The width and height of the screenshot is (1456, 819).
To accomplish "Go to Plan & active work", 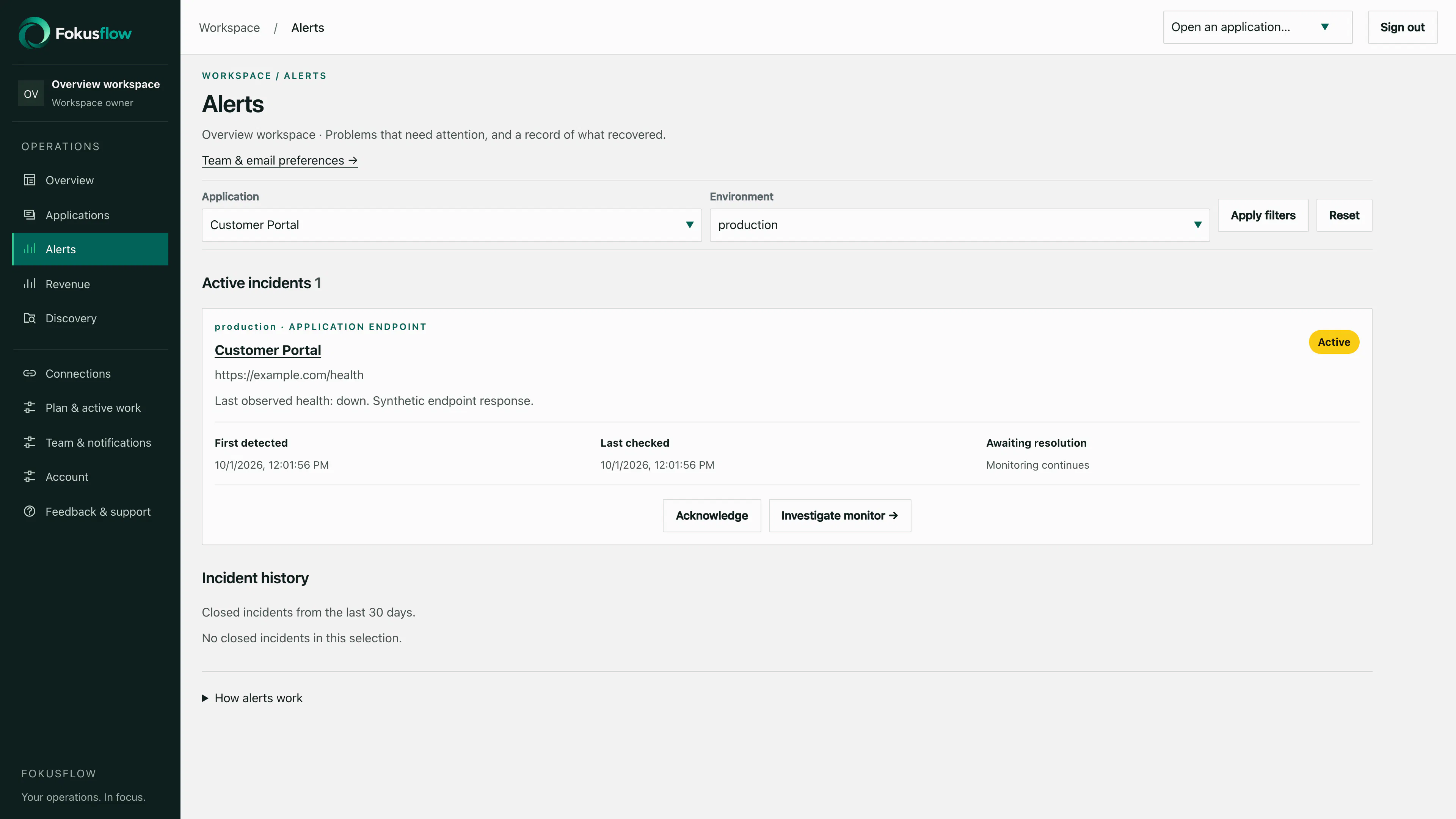I will [91, 408].
